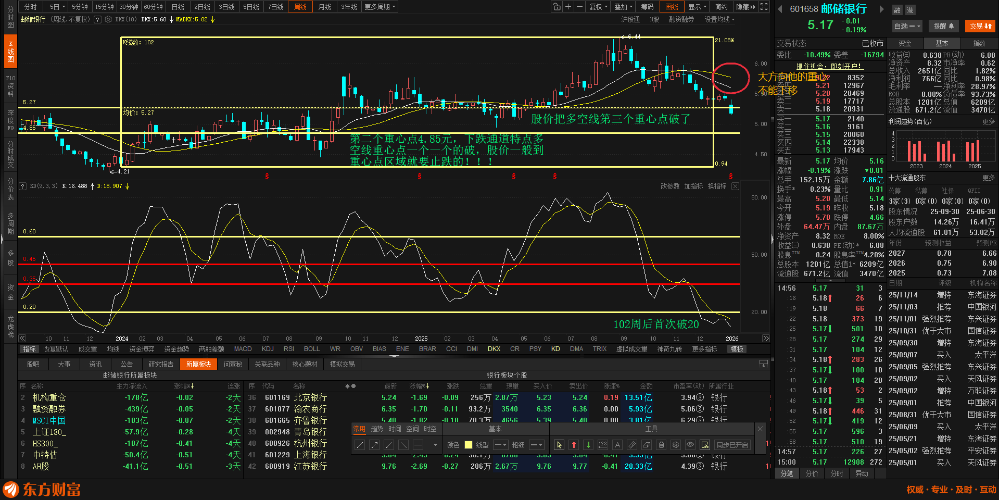Screen dimensions: 999x500
Task: Select the text A annotation tool
Action: click(x=617, y=445)
